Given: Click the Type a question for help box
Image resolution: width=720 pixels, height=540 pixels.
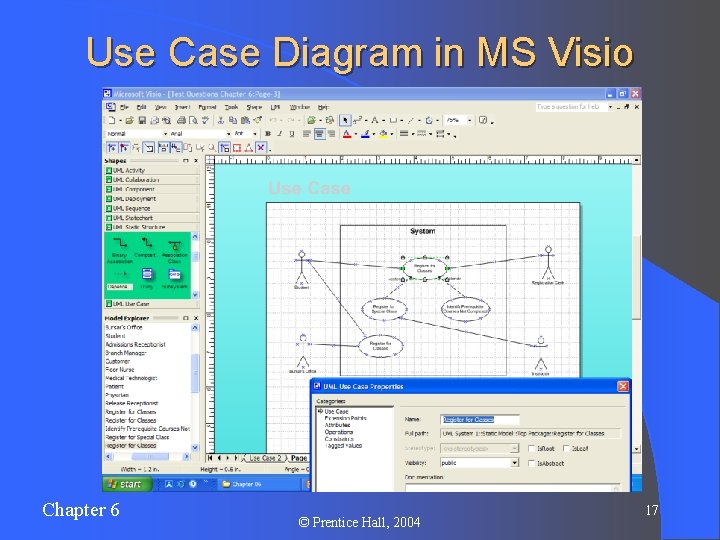Looking at the screenshot, I should [571, 107].
